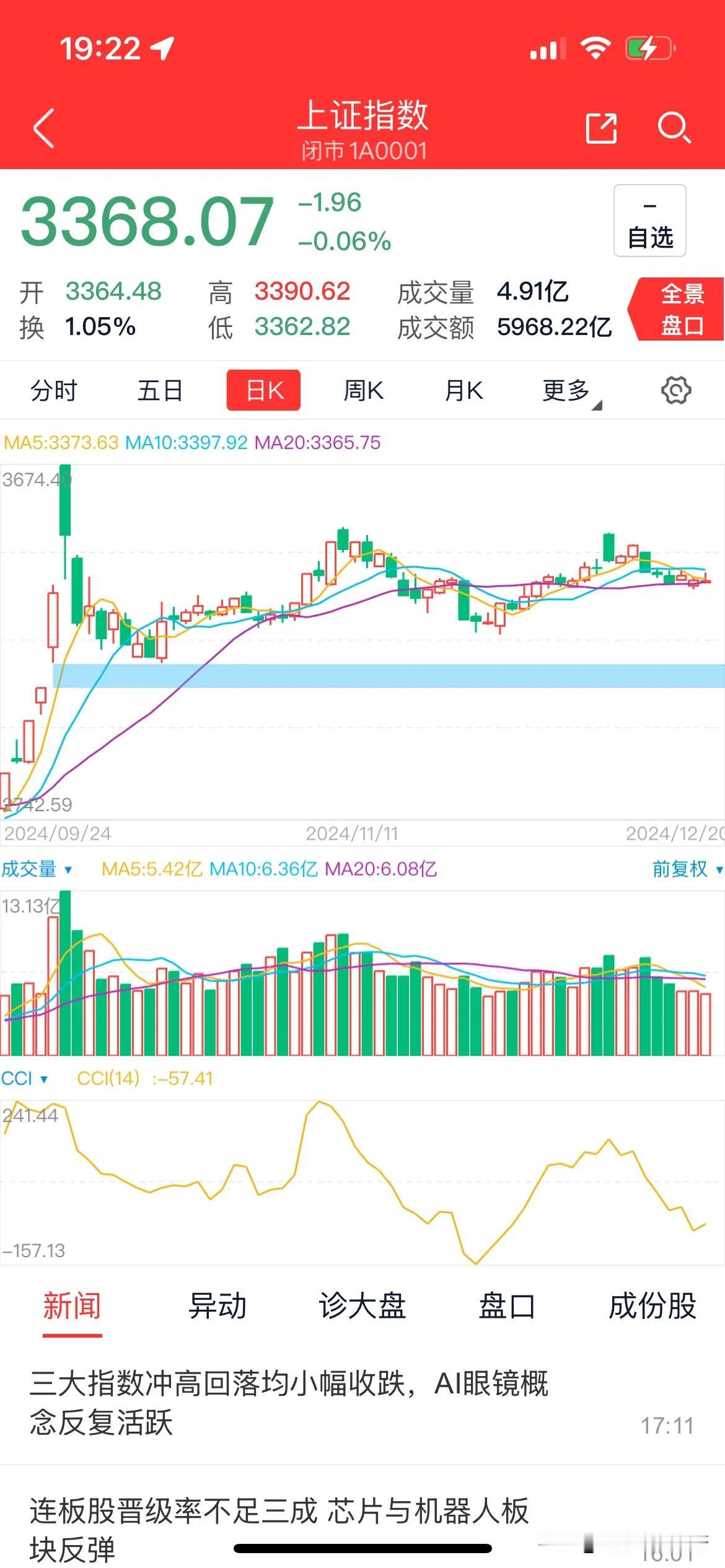725x1568 pixels.
Task: Expand the 更多 periods dropdown
Action: [571, 391]
